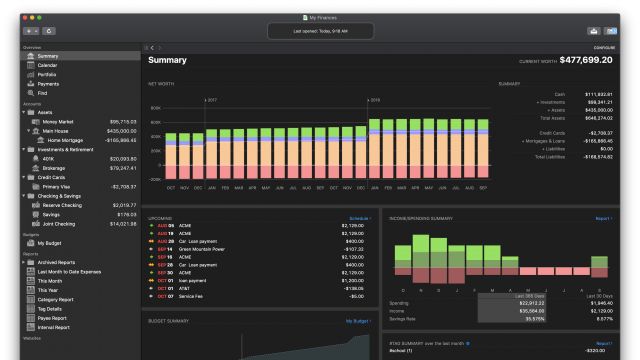The width and height of the screenshot is (640, 360).
Task: Click the AUG 28 Car Loan payment entry
Action: [257, 241]
